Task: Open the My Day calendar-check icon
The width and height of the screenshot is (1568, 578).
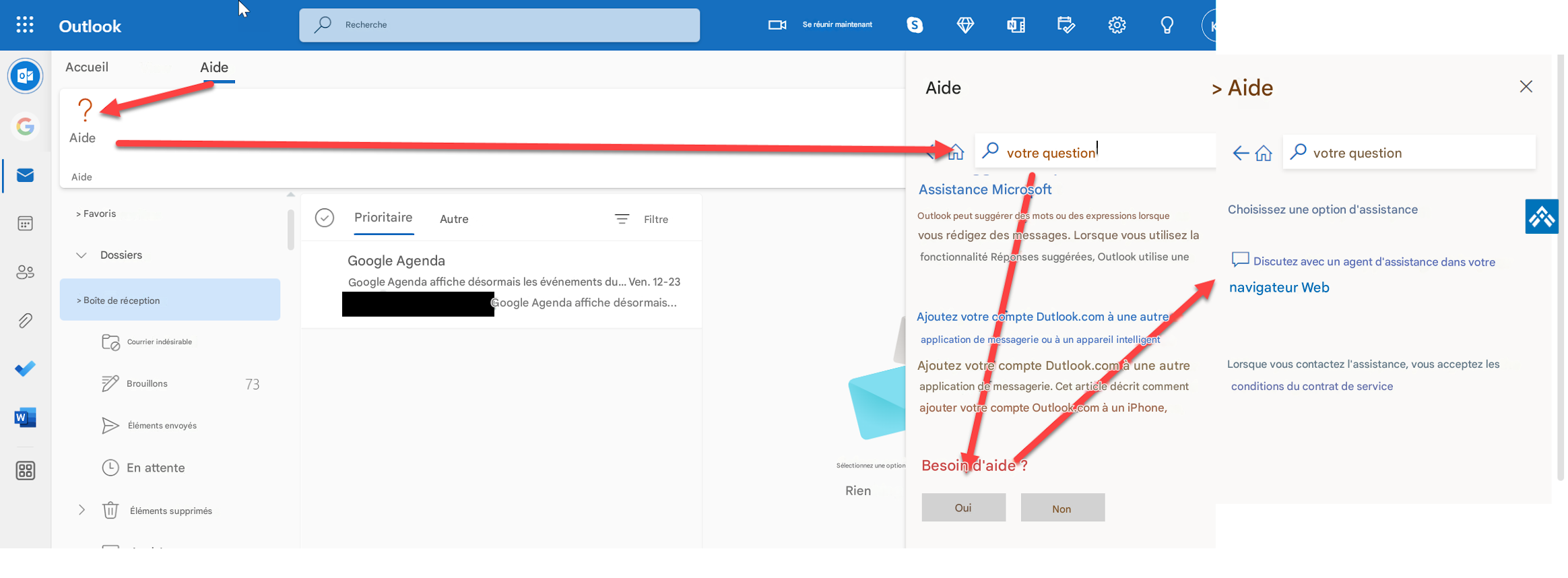Action: coord(1066,25)
